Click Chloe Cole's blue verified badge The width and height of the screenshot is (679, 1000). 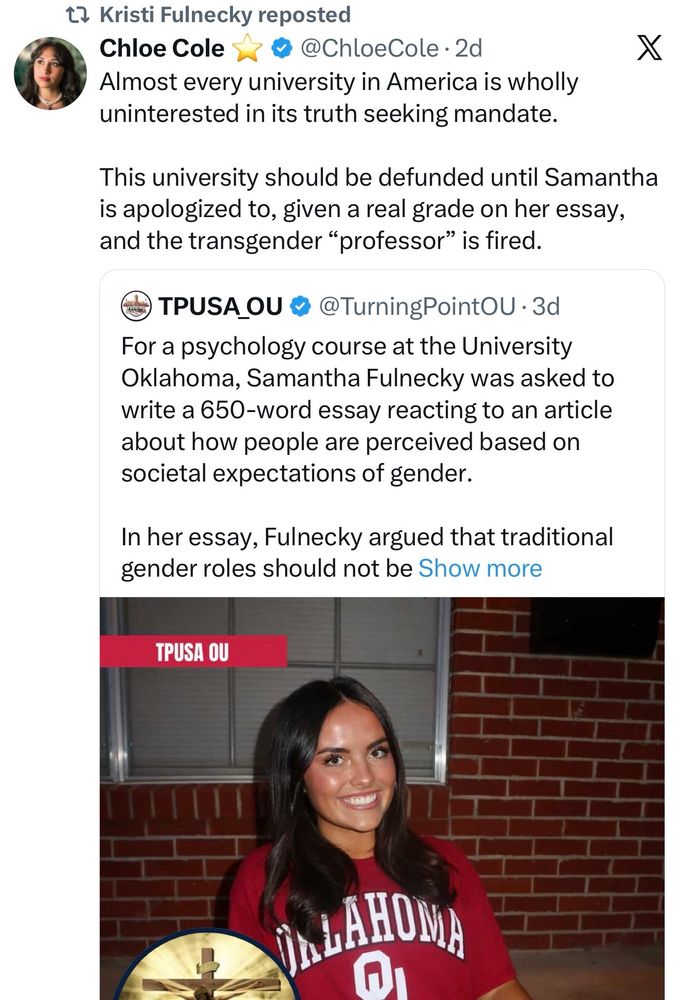pyautogui.click(x=281, y=47)
